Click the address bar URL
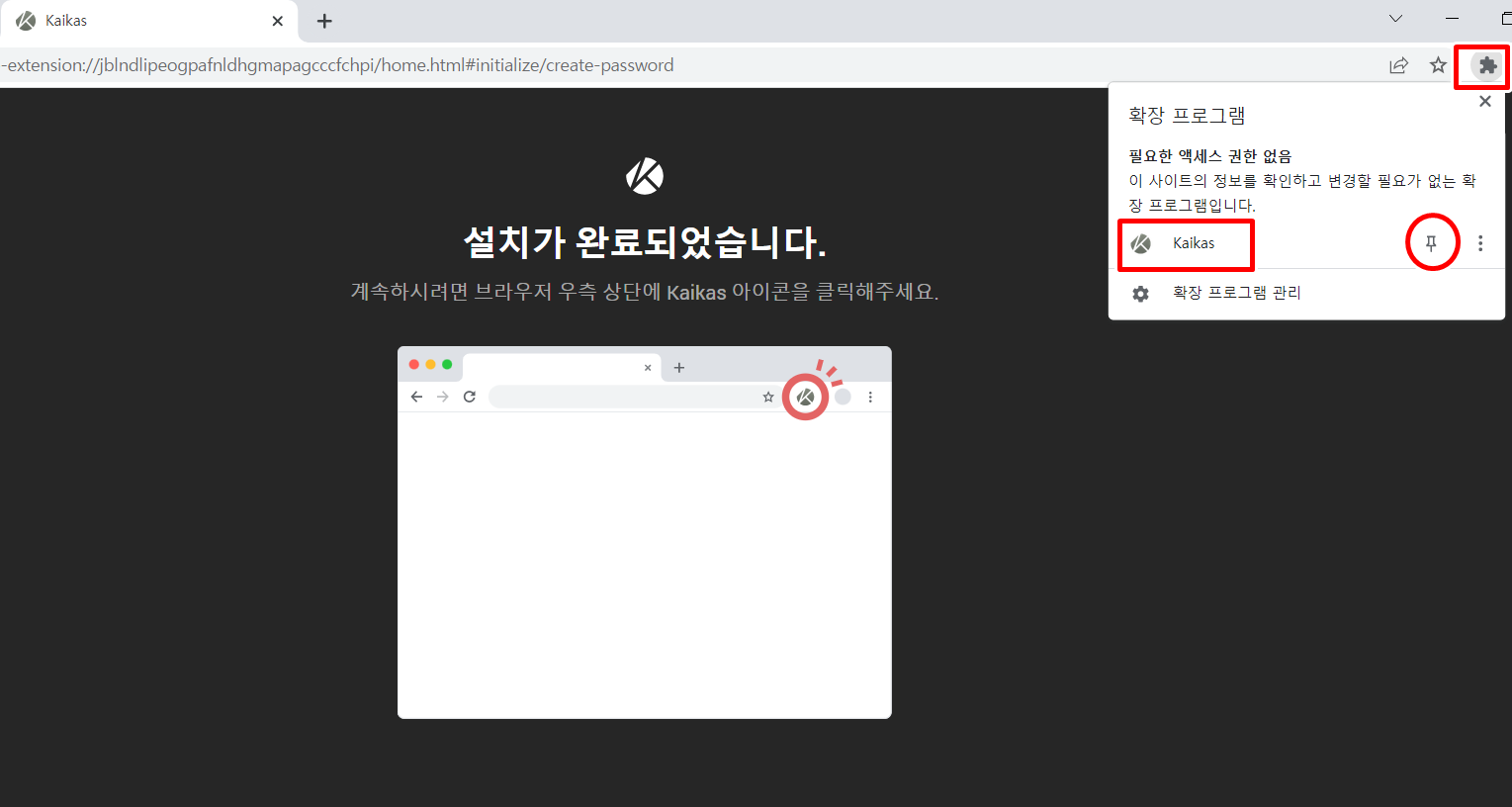This screenshot has height=807, width=1512. [337, 65]
